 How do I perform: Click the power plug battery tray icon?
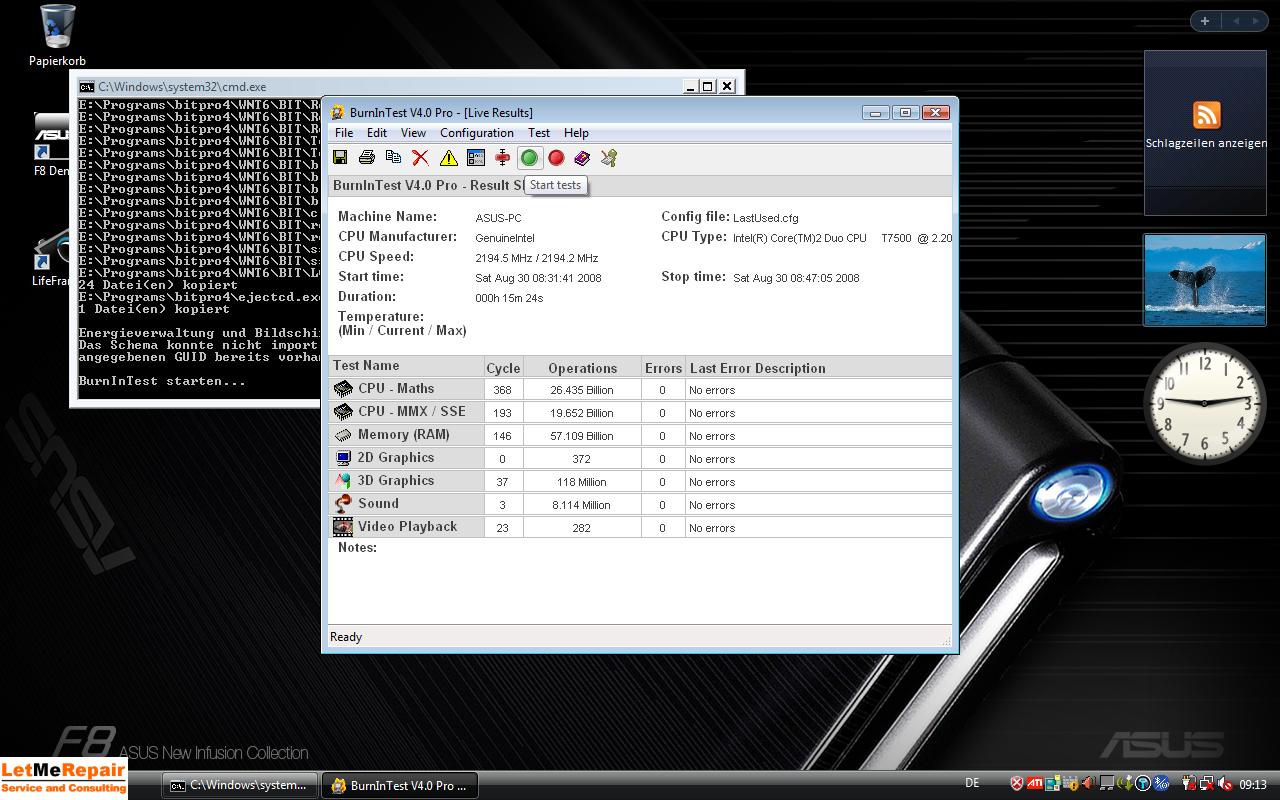pyautogui.click(x=1189, y=783)
